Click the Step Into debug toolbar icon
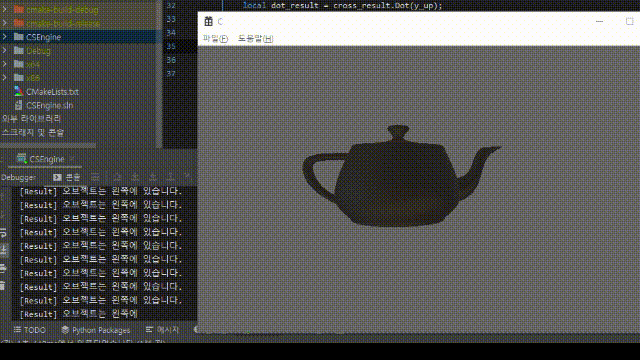640x360 pixels. (x=135, y=177)
